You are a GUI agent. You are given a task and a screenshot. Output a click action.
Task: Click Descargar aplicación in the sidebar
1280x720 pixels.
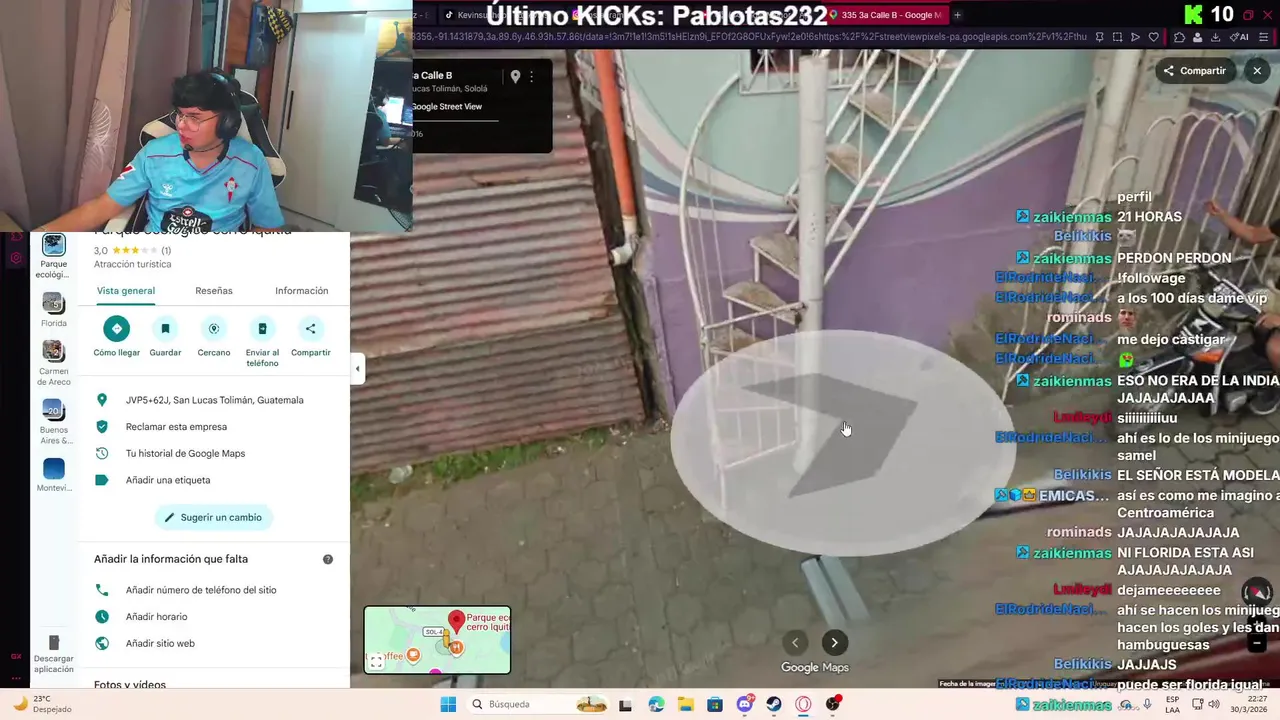tap(54, 654)
